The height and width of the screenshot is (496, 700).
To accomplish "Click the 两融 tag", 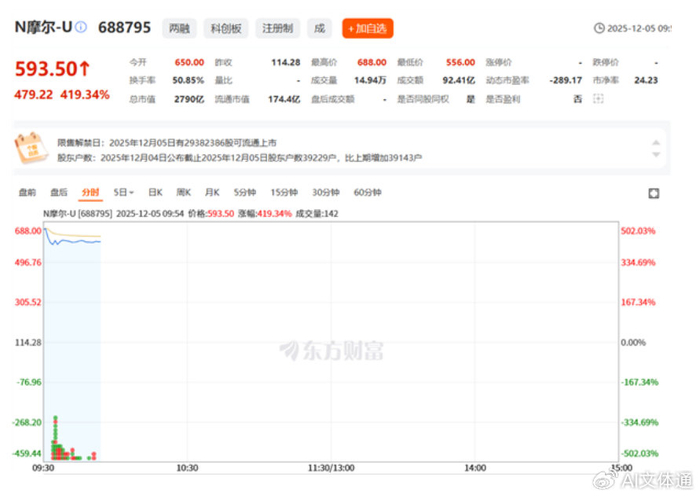I will 179,29.
